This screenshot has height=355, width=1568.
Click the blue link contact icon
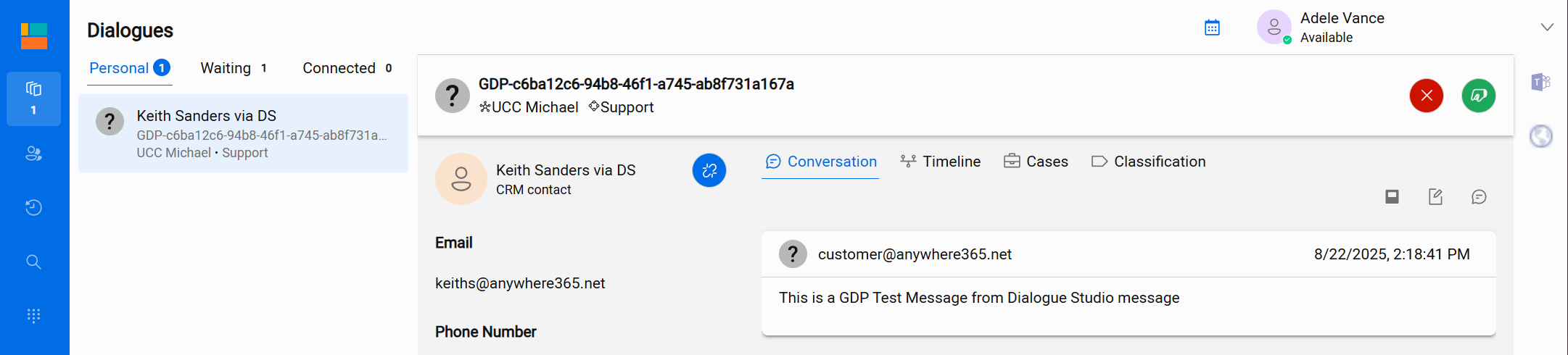(709, 170)
